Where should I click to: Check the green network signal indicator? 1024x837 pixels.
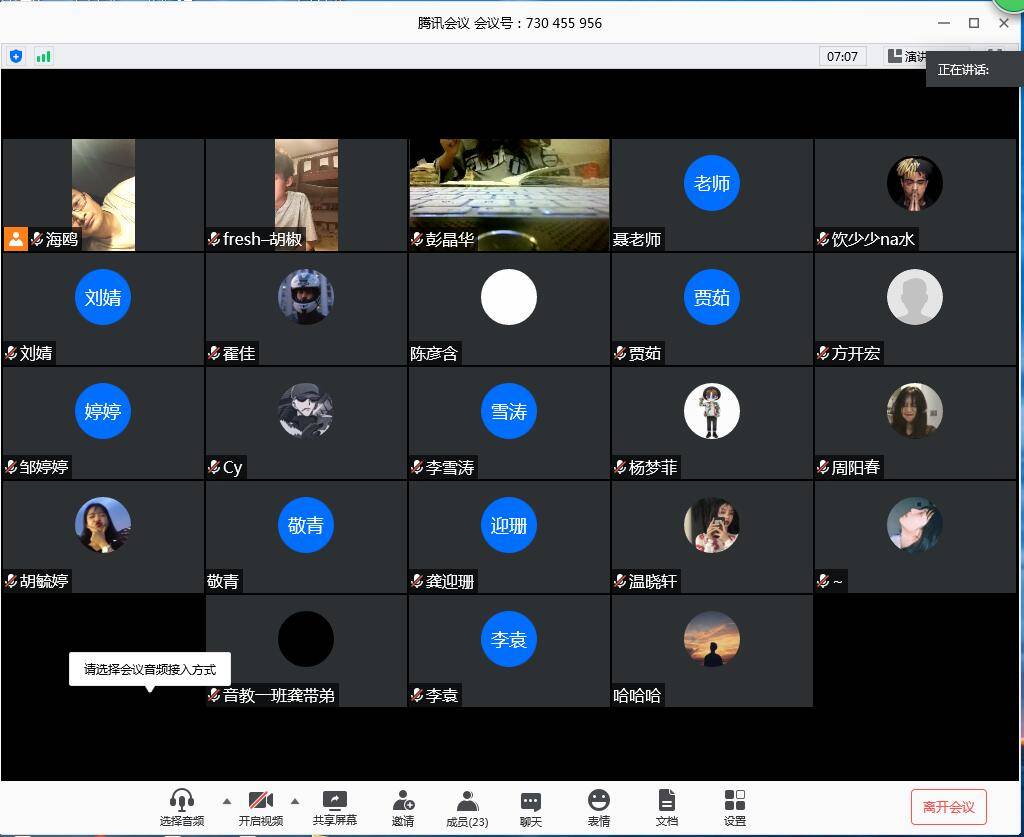(x=43, y=56)
